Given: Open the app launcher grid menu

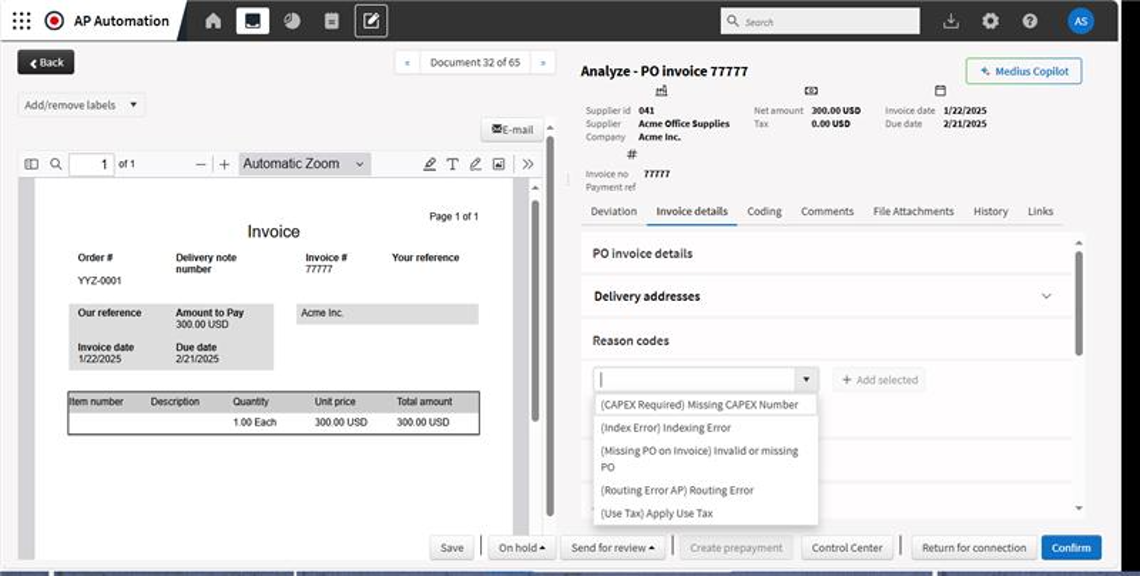Looking at the screenshot, I should tap(21, 21).
